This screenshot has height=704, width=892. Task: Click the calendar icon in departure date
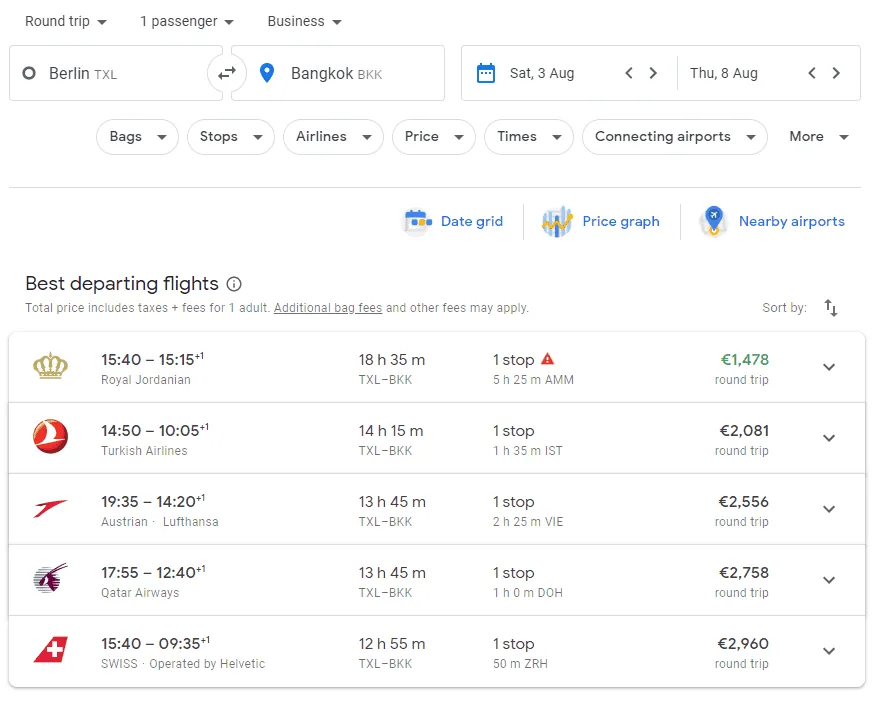486,73
